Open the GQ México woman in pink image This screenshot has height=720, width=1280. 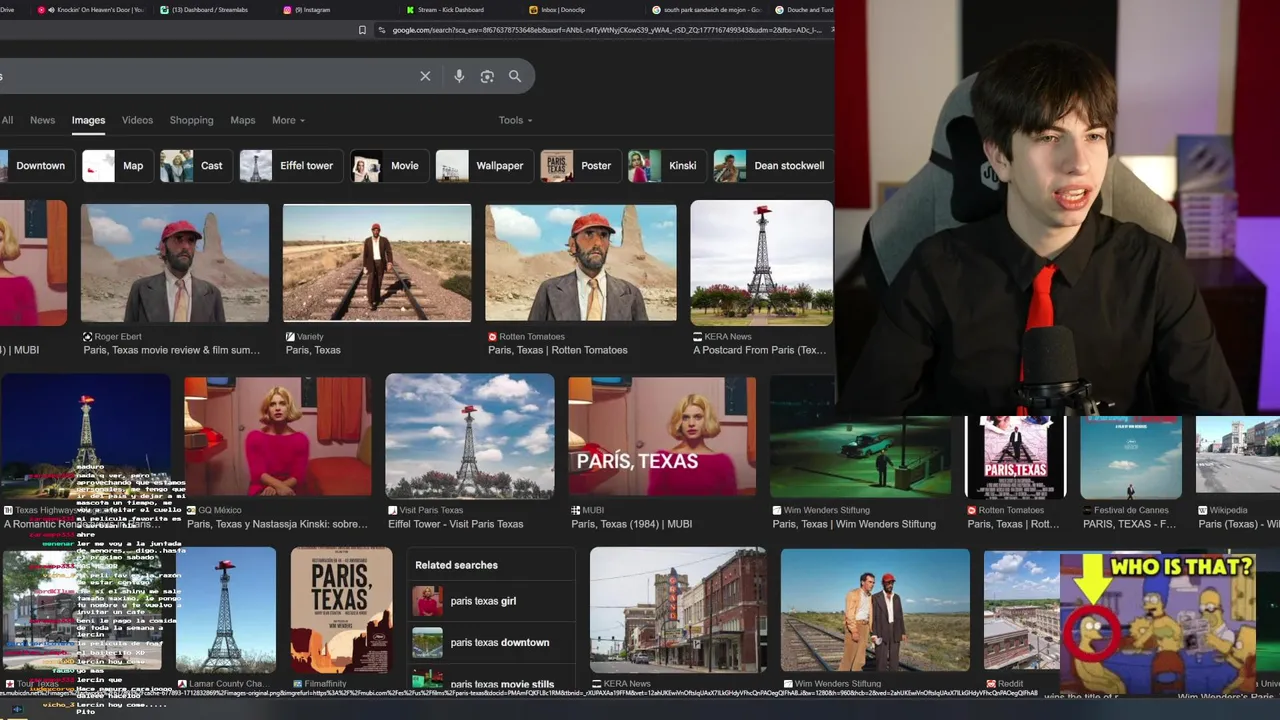tap(278, 436)
